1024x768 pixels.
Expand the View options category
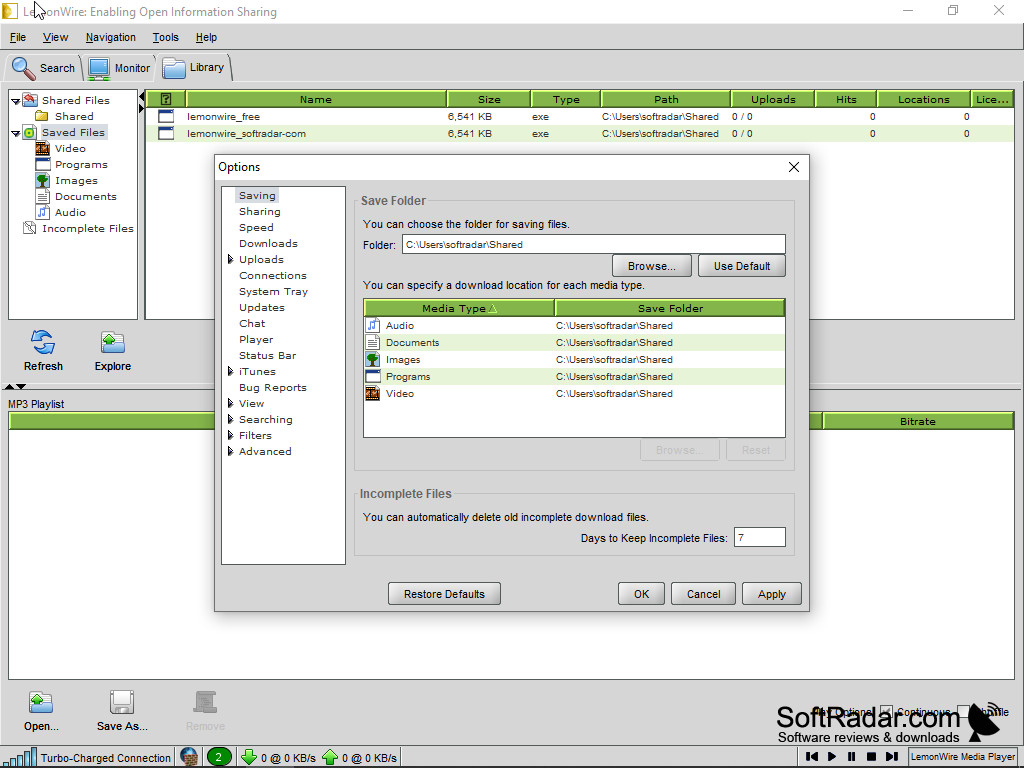231,403
